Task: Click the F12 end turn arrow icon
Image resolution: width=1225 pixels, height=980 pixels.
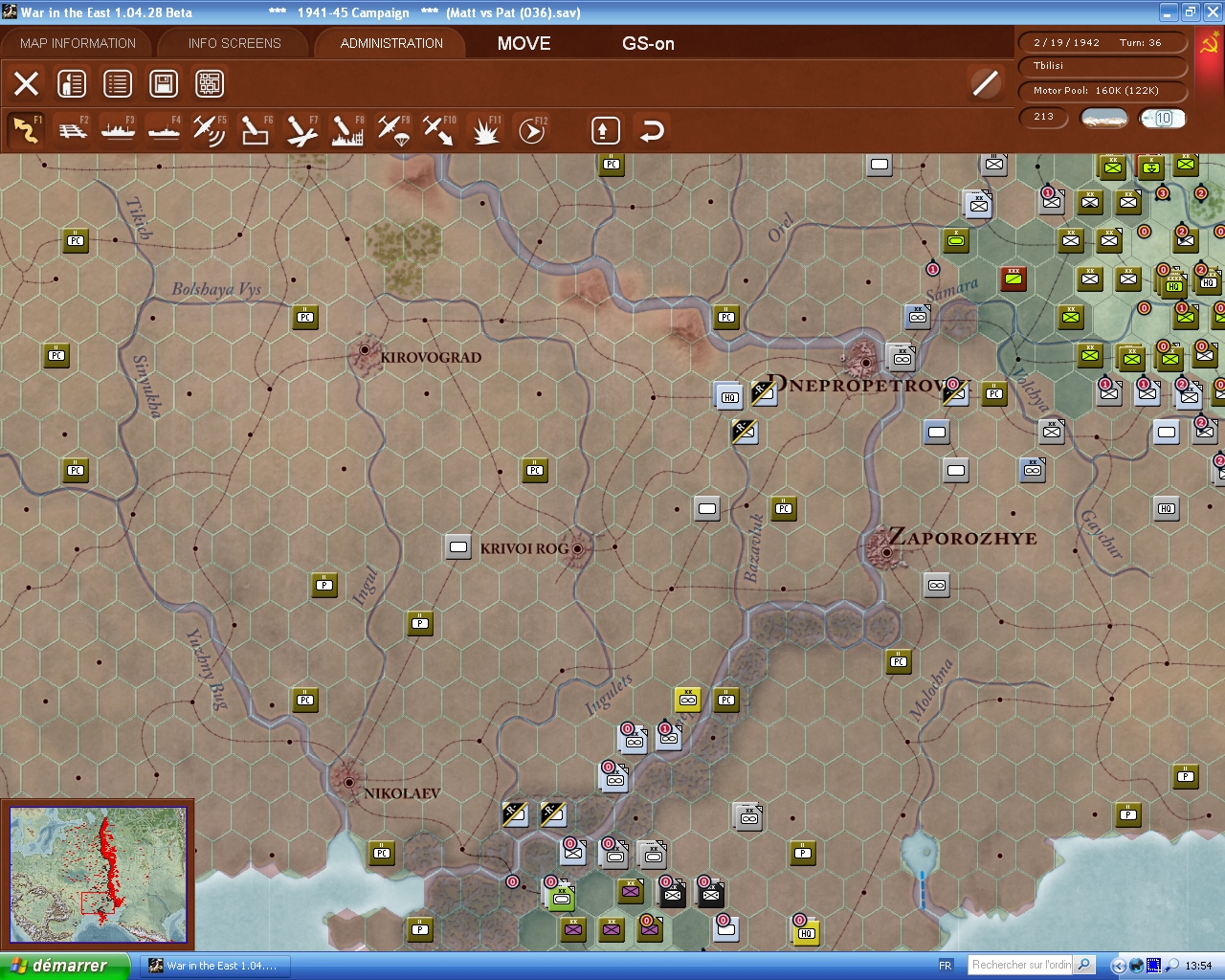Action: tap(531, 130)
